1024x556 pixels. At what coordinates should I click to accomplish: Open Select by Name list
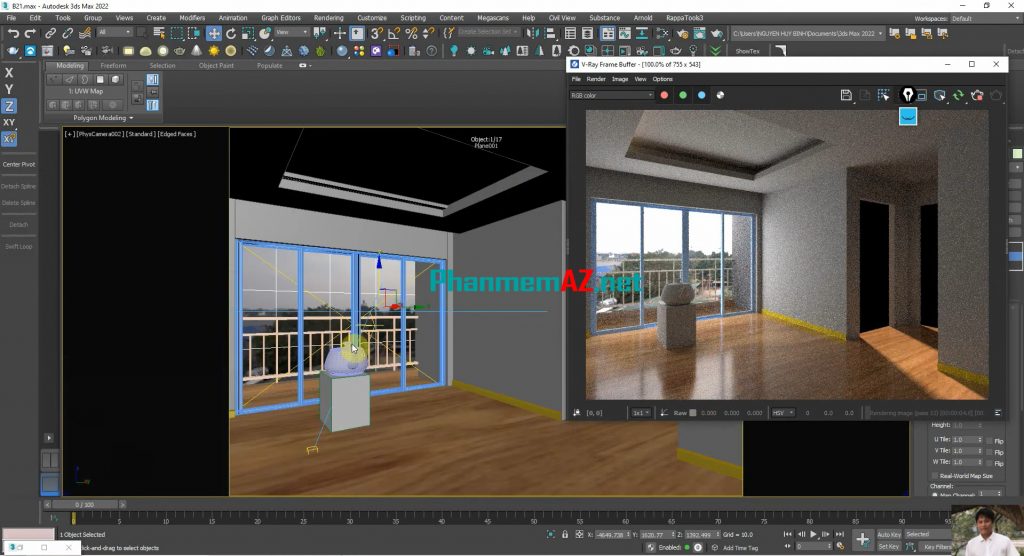pos(159,33)
